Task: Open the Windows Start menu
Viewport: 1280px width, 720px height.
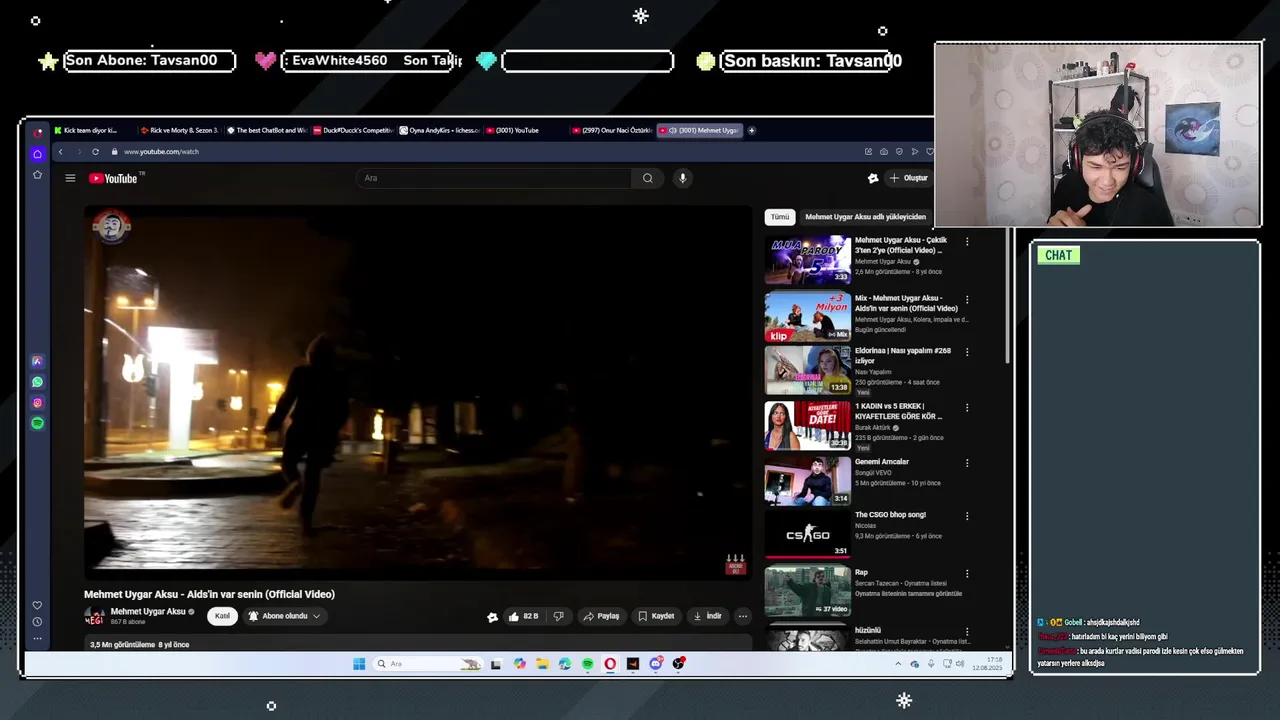Action: click(x=359, y=664)
